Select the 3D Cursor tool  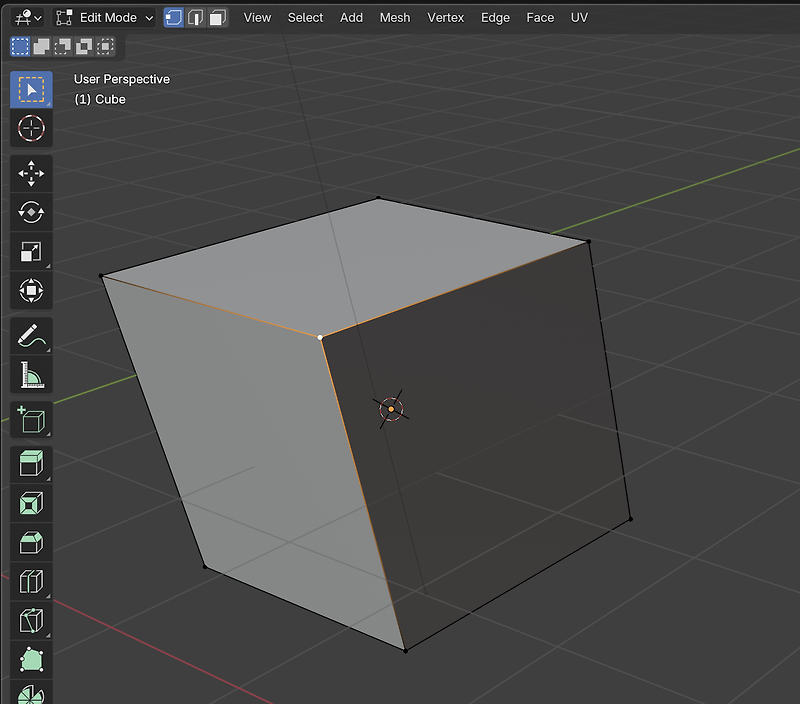coord(29,128)
